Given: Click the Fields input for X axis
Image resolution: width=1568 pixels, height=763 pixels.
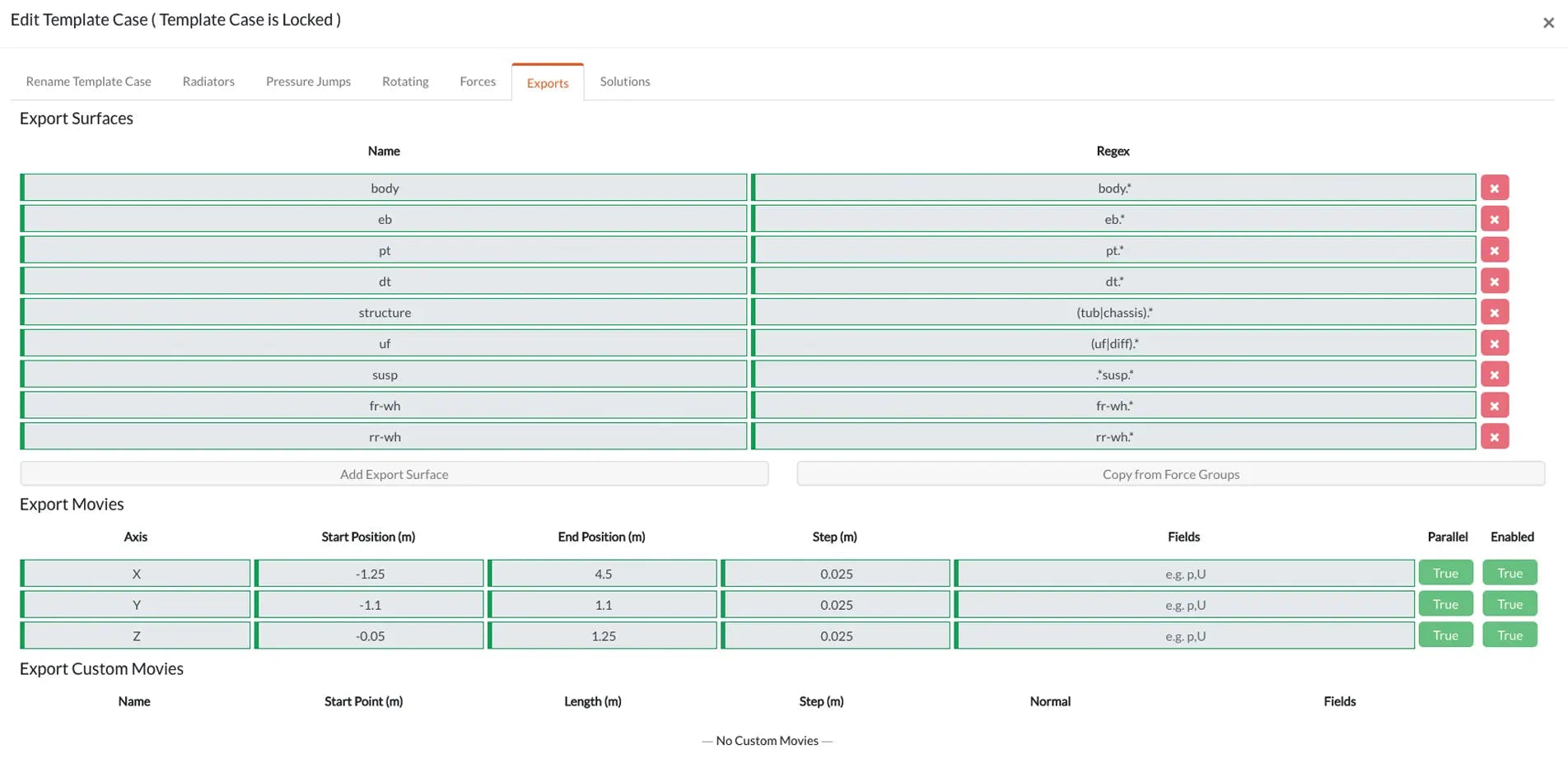Looking at the screenshot, I should pyautogui.click(x=1184, y=574).
